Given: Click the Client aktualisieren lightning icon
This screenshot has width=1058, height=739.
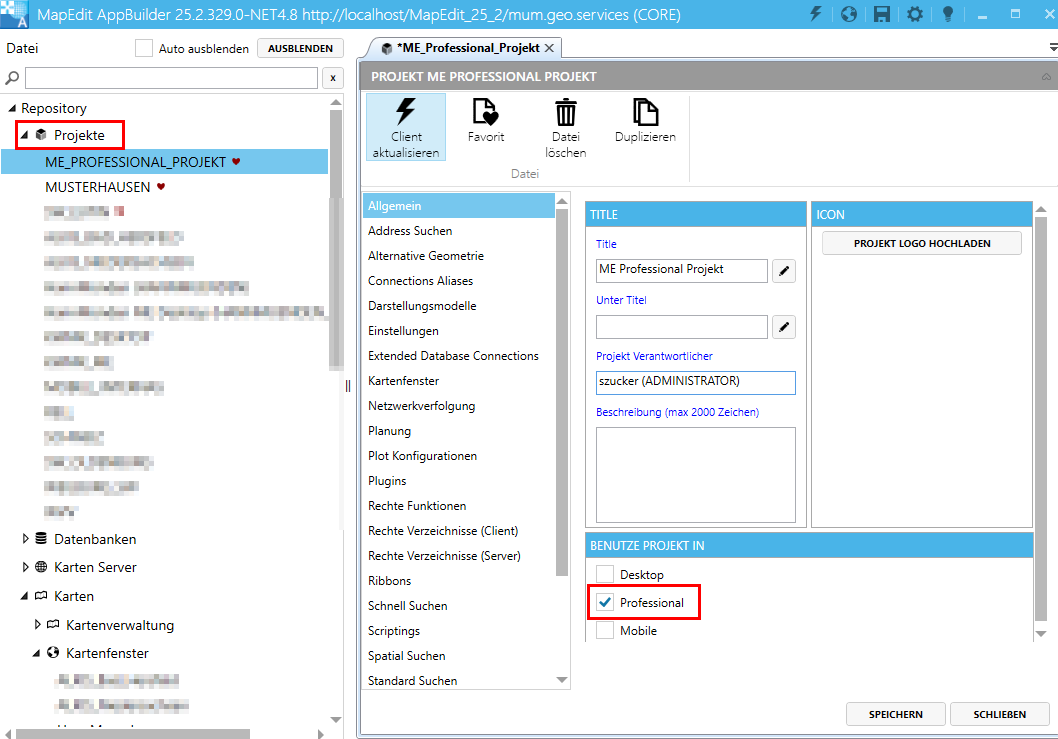Looking at the screenshot, I should pos(406,111).
